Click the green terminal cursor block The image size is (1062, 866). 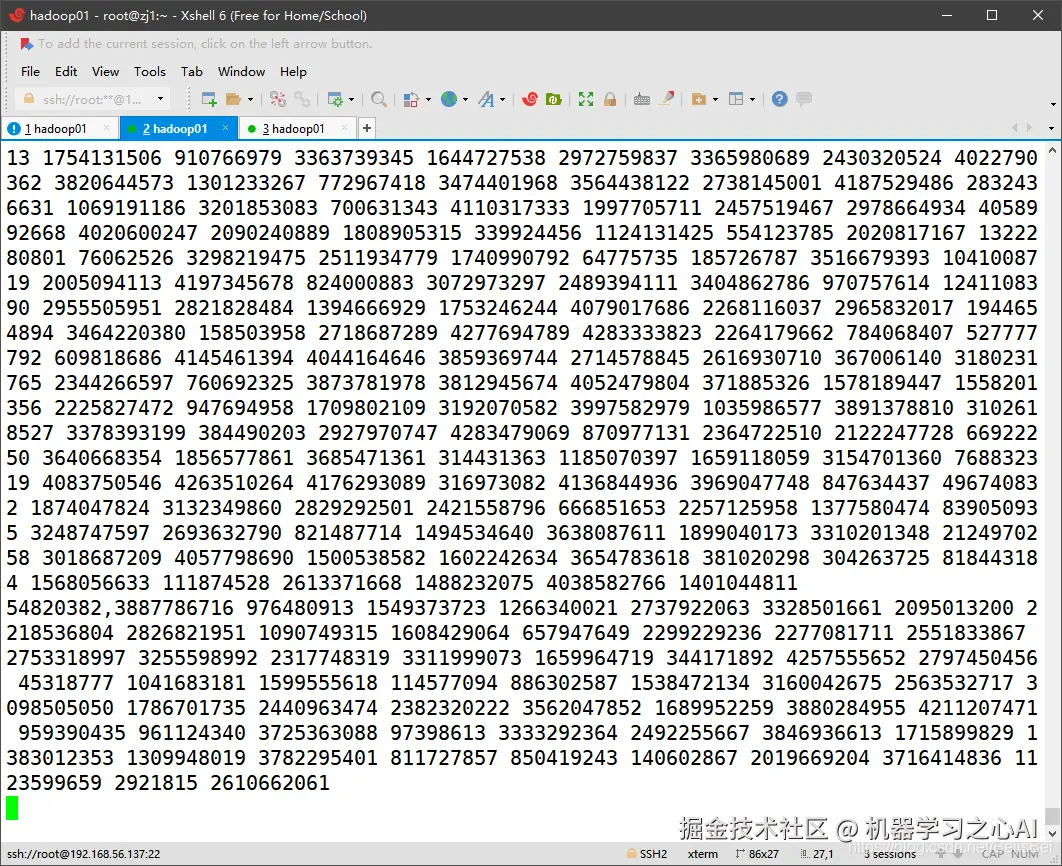click(x=12, y=808)
